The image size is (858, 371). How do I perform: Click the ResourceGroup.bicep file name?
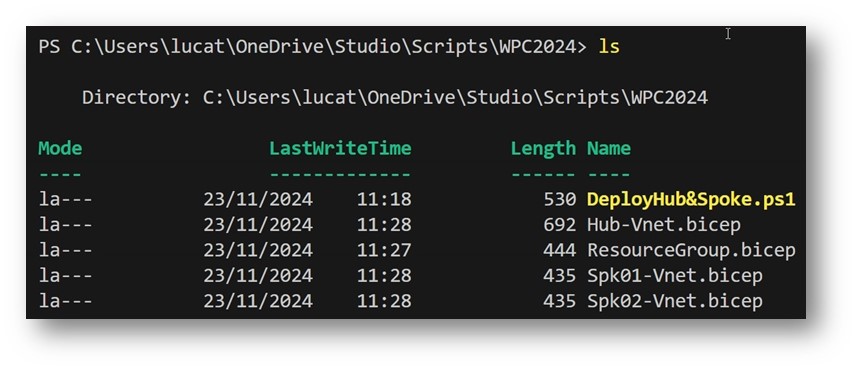691,250
